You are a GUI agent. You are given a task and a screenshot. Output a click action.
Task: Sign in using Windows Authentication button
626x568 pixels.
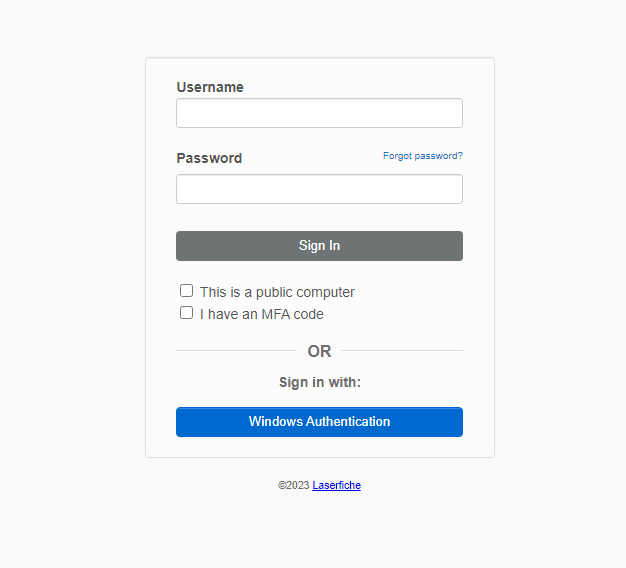[x=319, y=422]
